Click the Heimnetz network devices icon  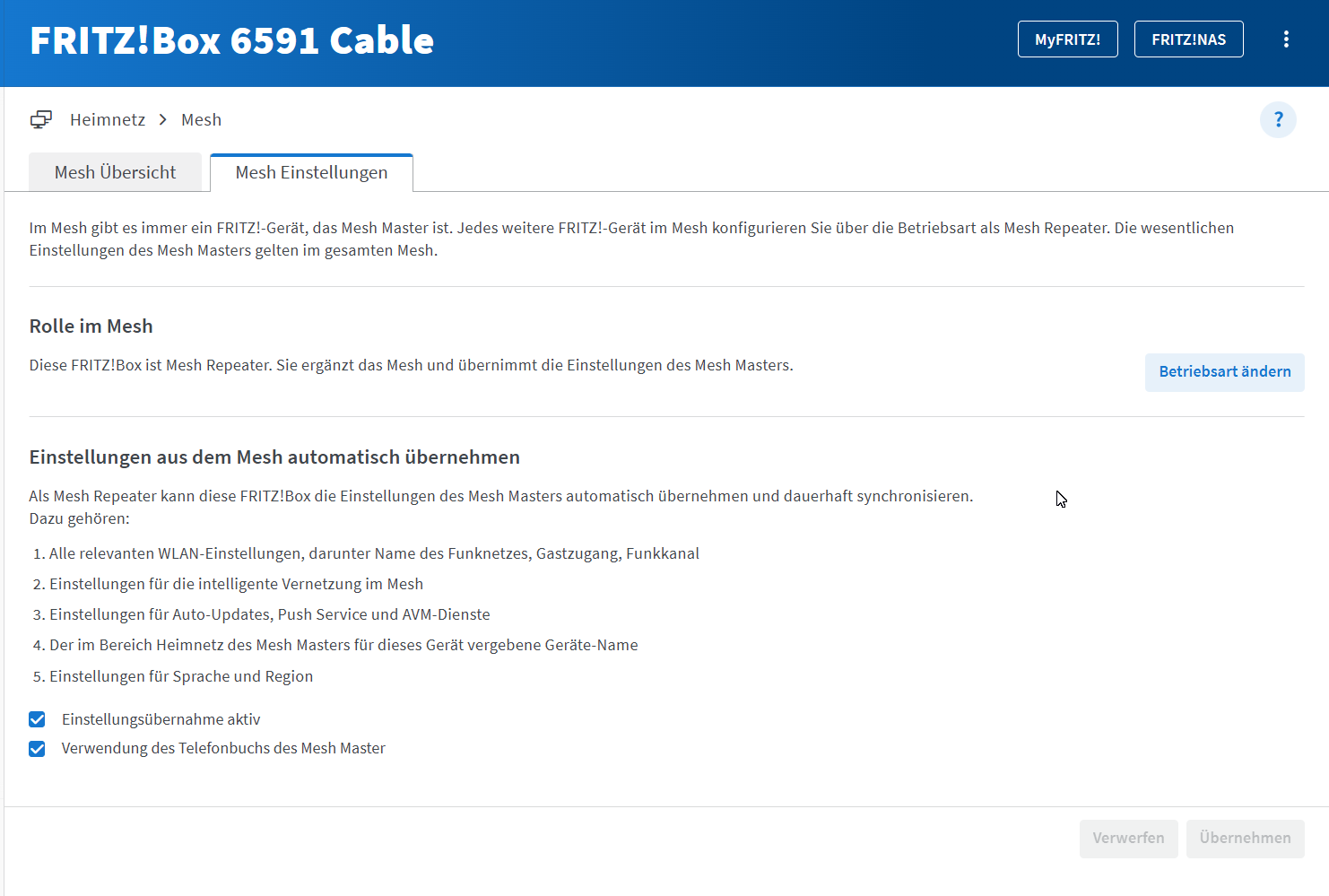coord(41,119)
